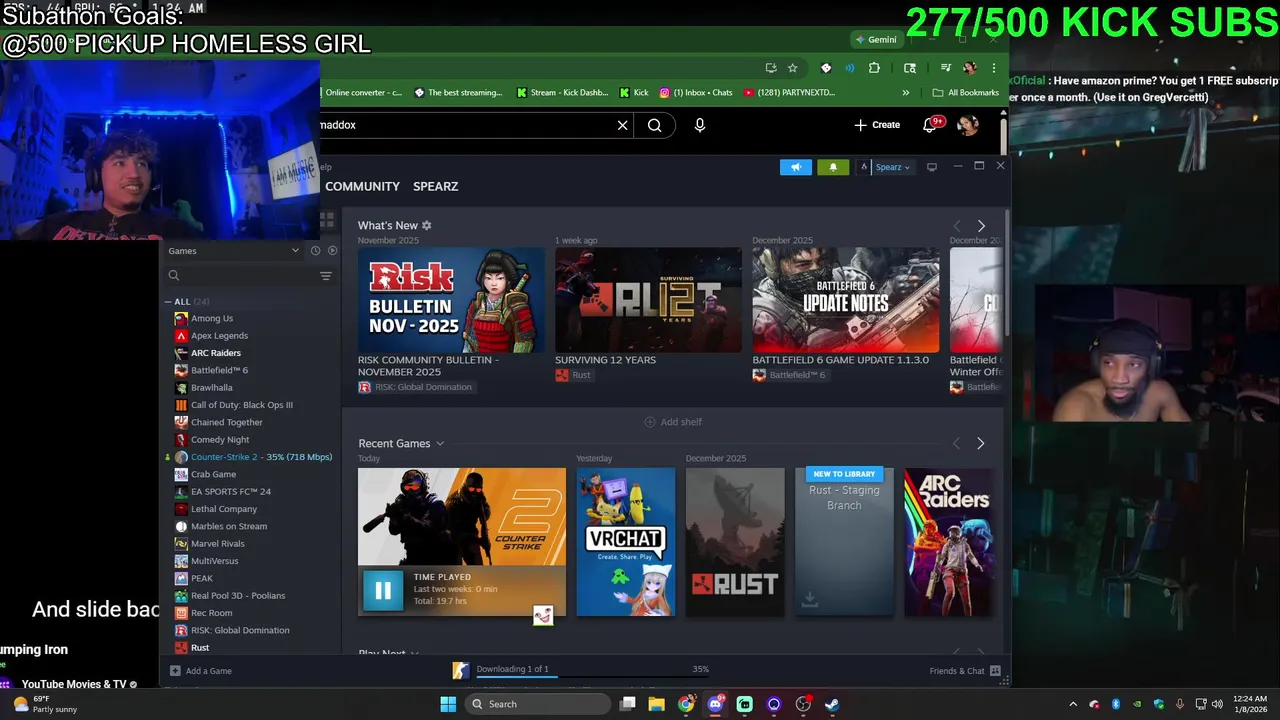1280x720 pixels.
Task: Expand Recent Games shelf dropdown
Action: tap(440, 444)
